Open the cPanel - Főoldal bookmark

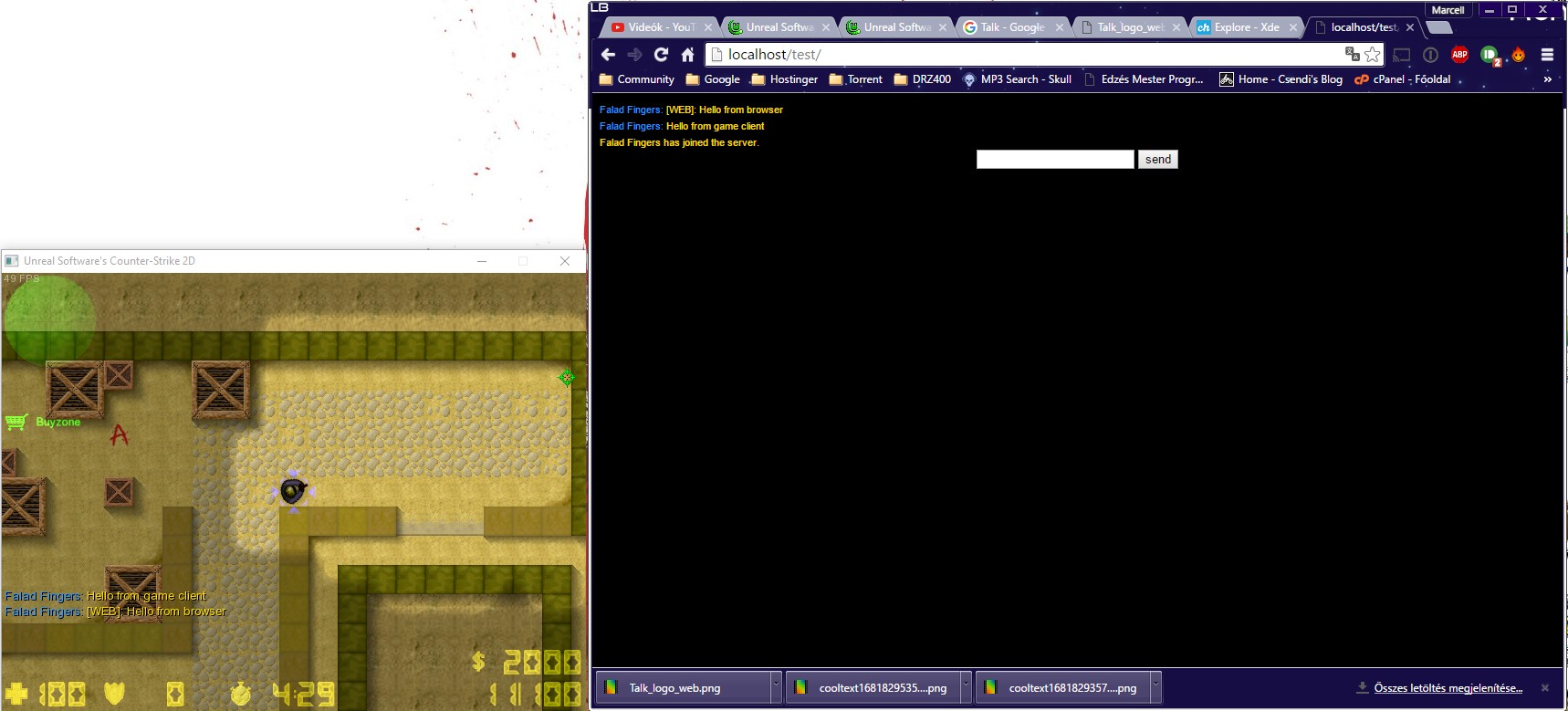1403,79
